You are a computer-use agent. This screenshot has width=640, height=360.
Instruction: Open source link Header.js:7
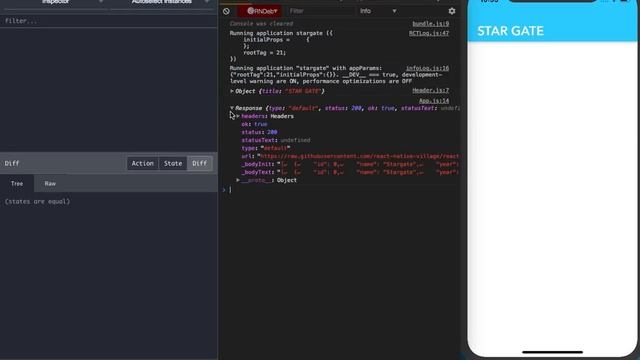coord(430,91)
